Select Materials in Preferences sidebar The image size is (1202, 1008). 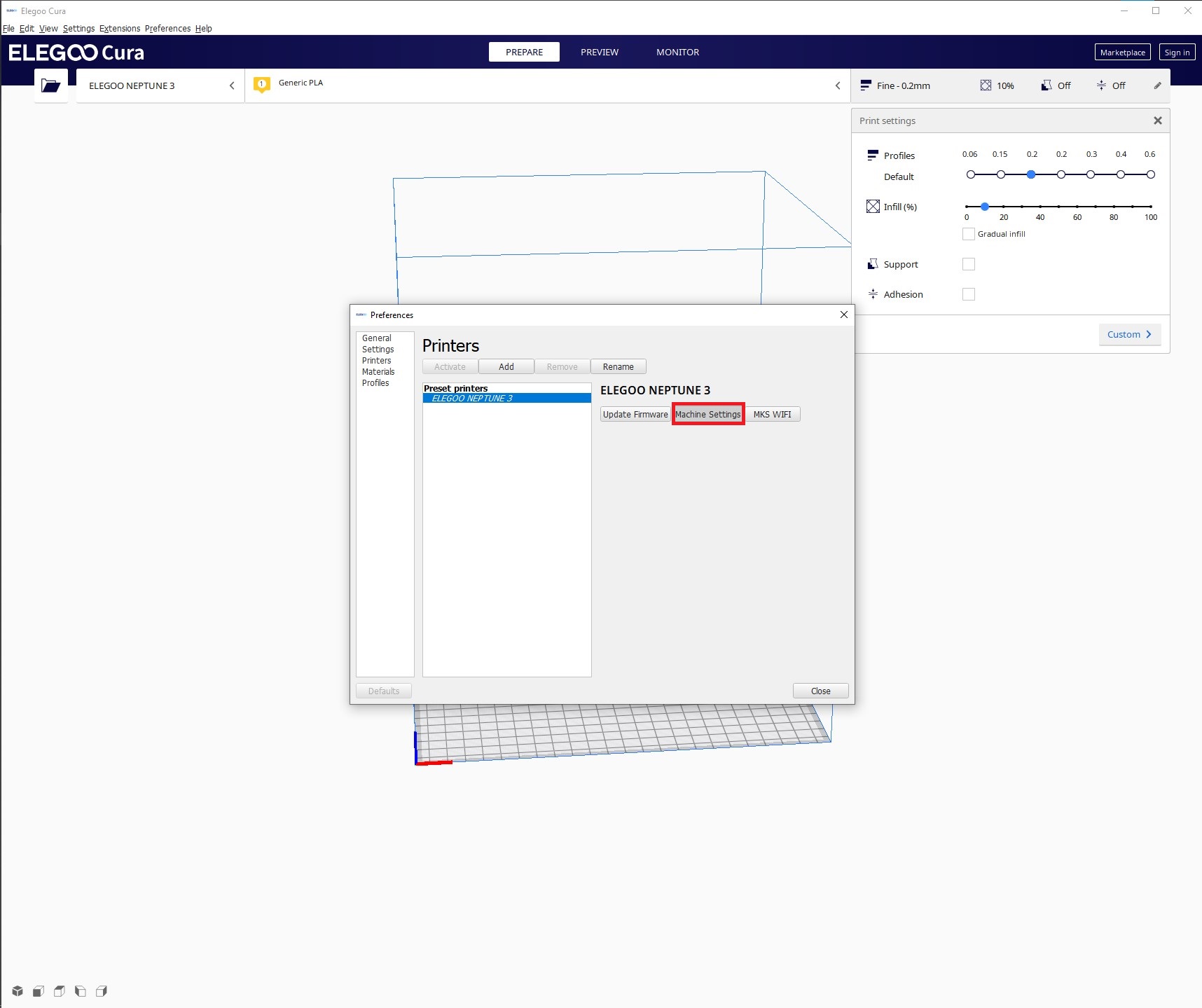[378, 372]
